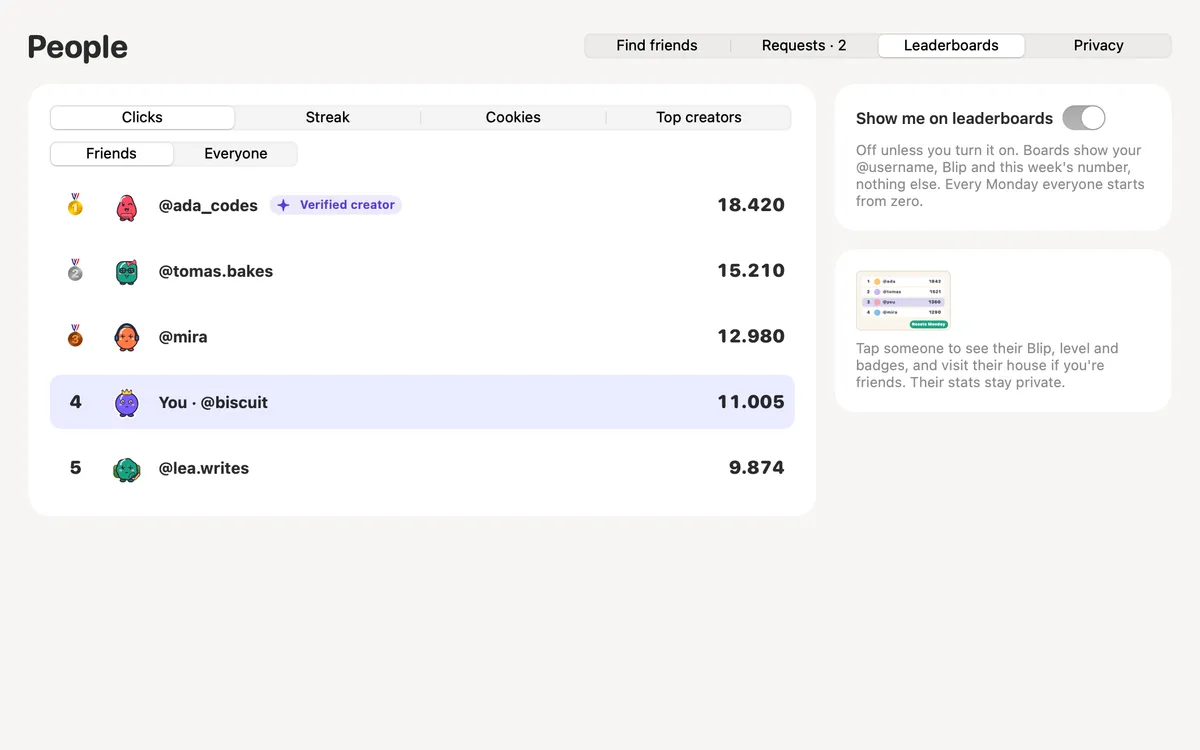Click the gold medal icon for first place
This screenshot has height=750, width=1200.
75,205
